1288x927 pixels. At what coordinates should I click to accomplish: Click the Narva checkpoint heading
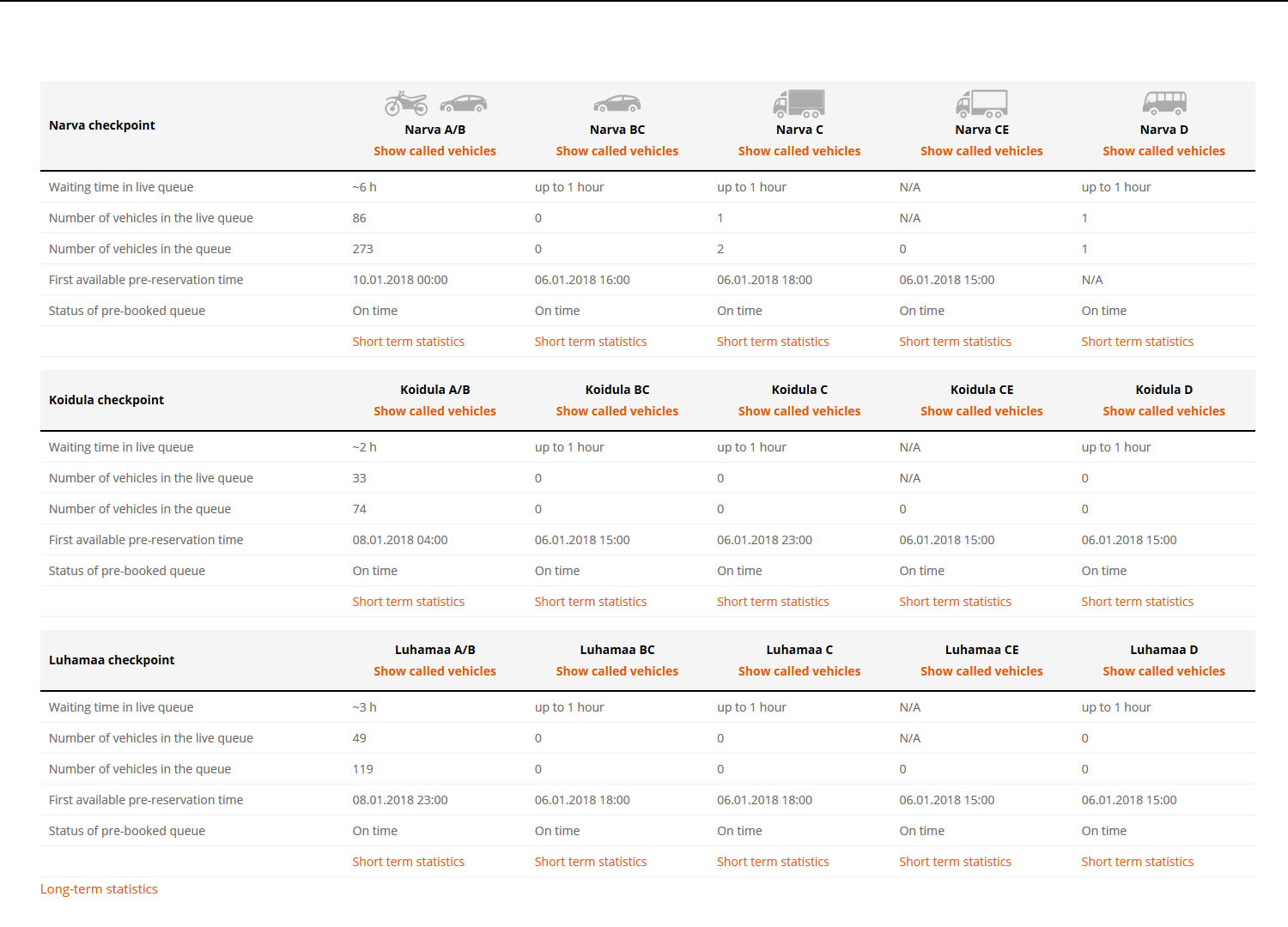(102, 125)
